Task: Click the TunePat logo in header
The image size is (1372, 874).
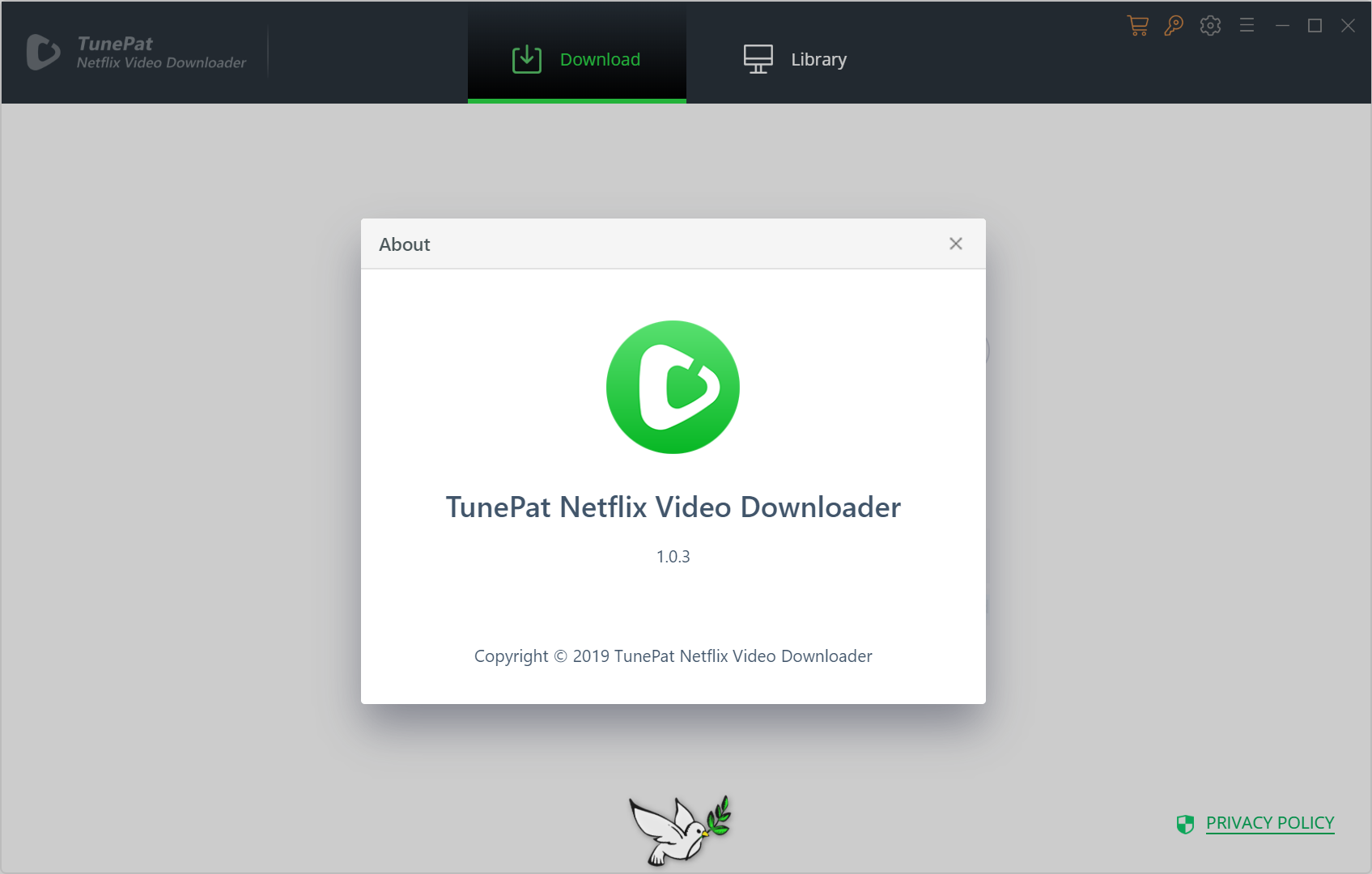Action: pos(43,52)
